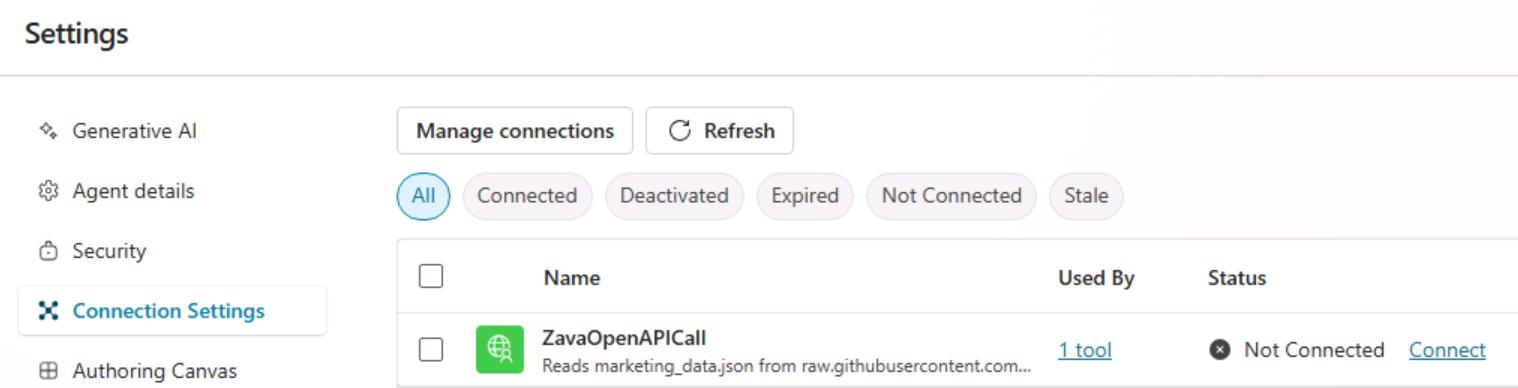Show only Expired connections
Viewport: 1518px width, 388px height.
point(805,196)
